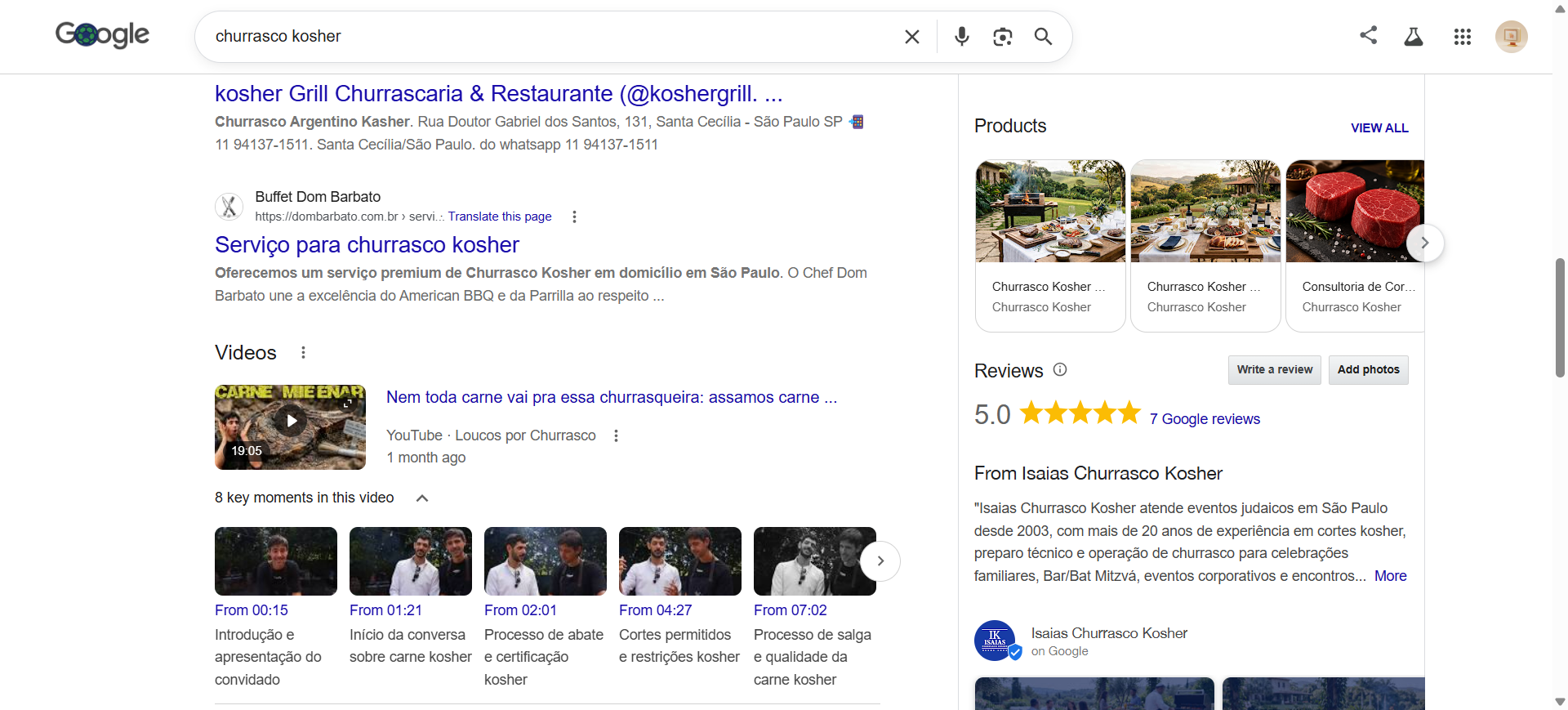Image resolution: width=1568 pixels, height=710 pixels.
Task: Click the Buffet Dom Barbato site name
Action: coord(318,197)
